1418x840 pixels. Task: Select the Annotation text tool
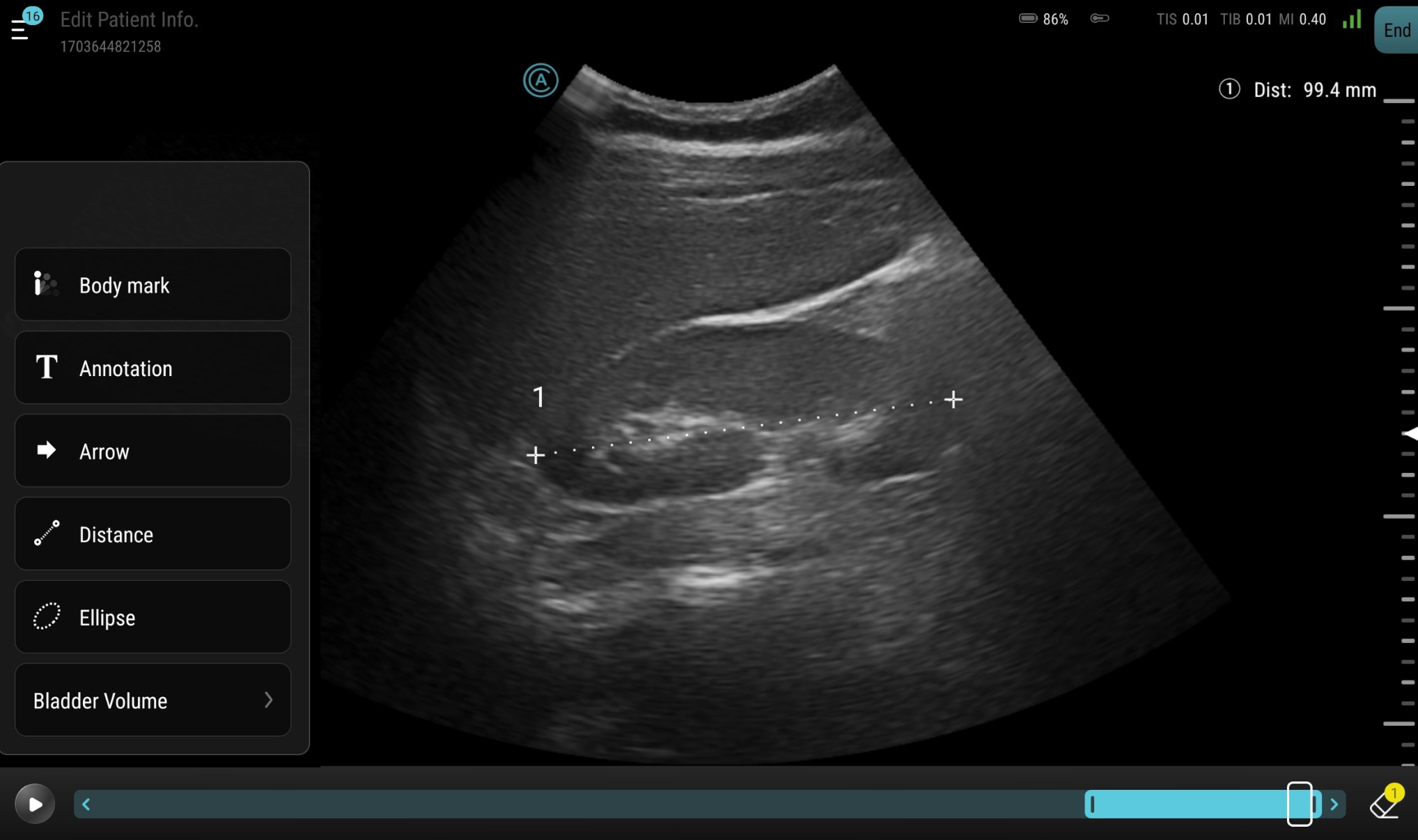(x=153, y=368)
